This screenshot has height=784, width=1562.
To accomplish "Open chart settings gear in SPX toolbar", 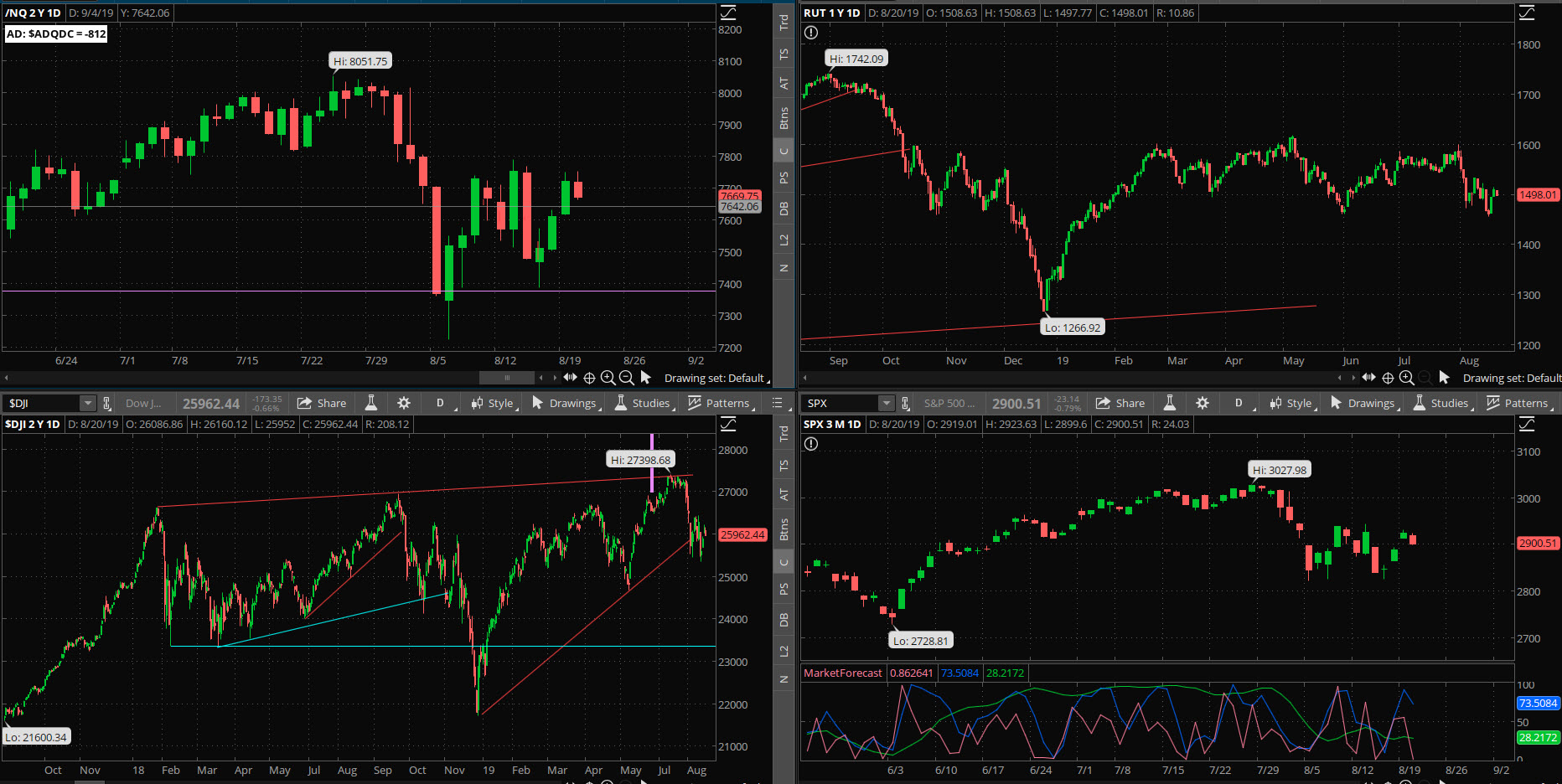I will (1203, 403).
